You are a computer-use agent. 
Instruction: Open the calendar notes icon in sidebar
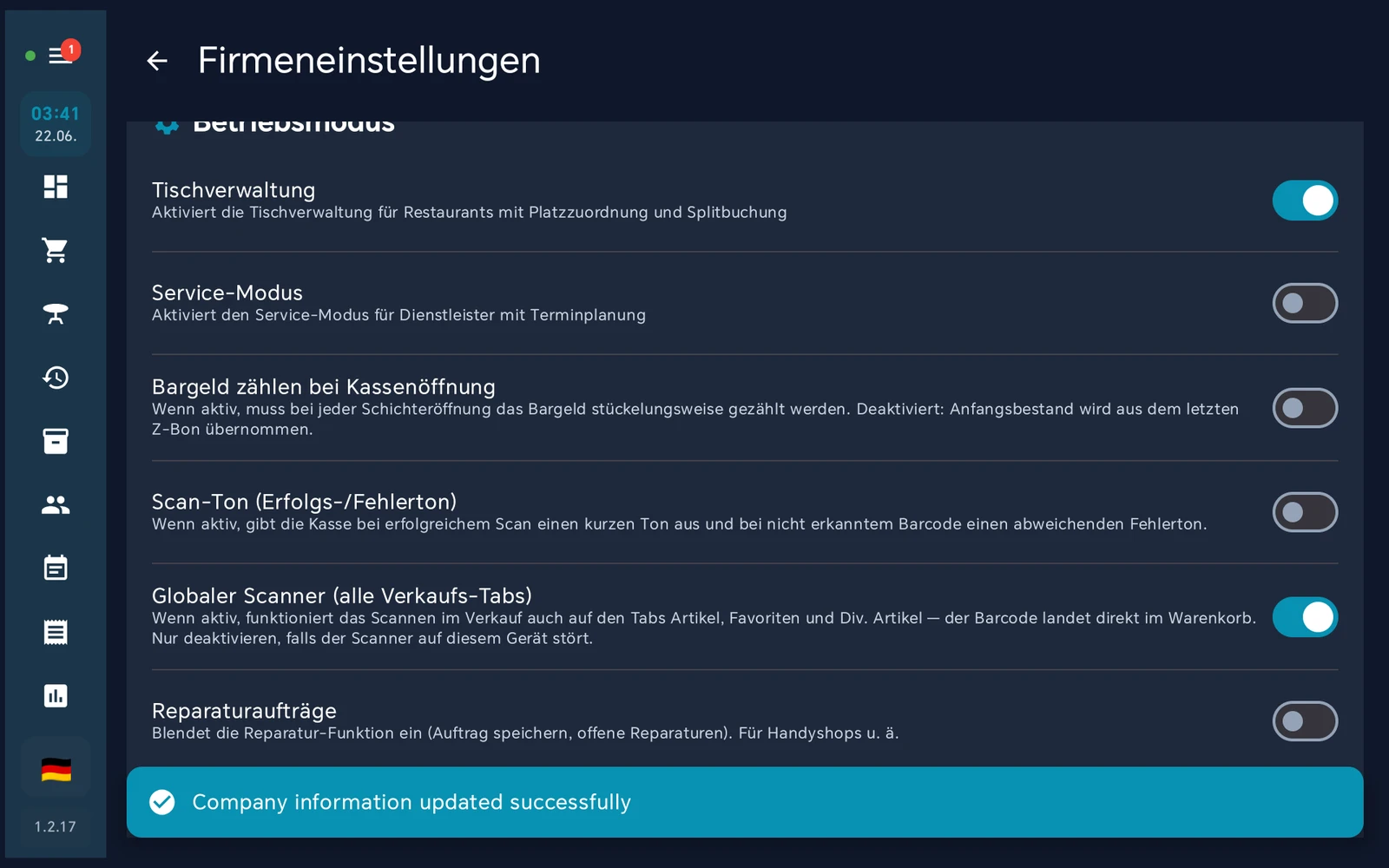pyautogui.click(x=56, y=568)
